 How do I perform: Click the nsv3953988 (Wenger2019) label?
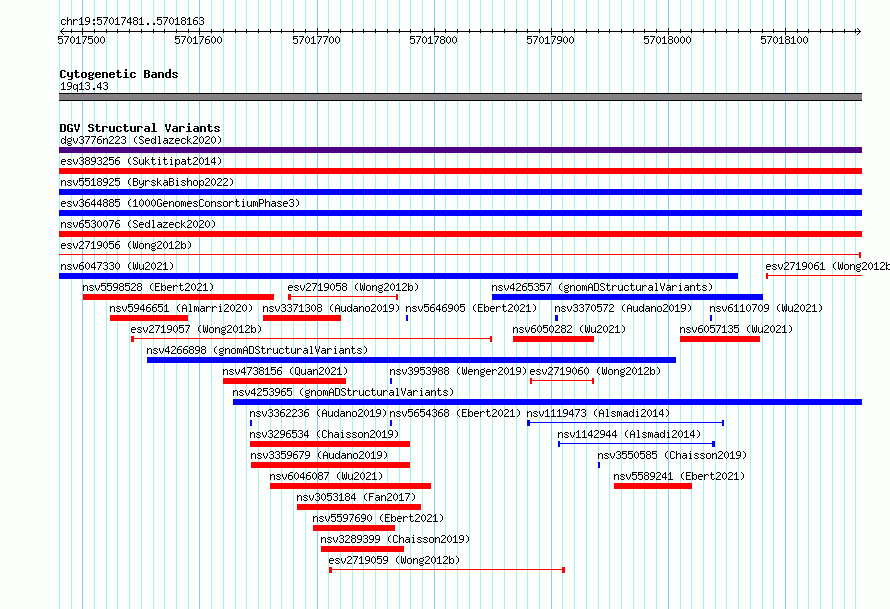point(458,371)
